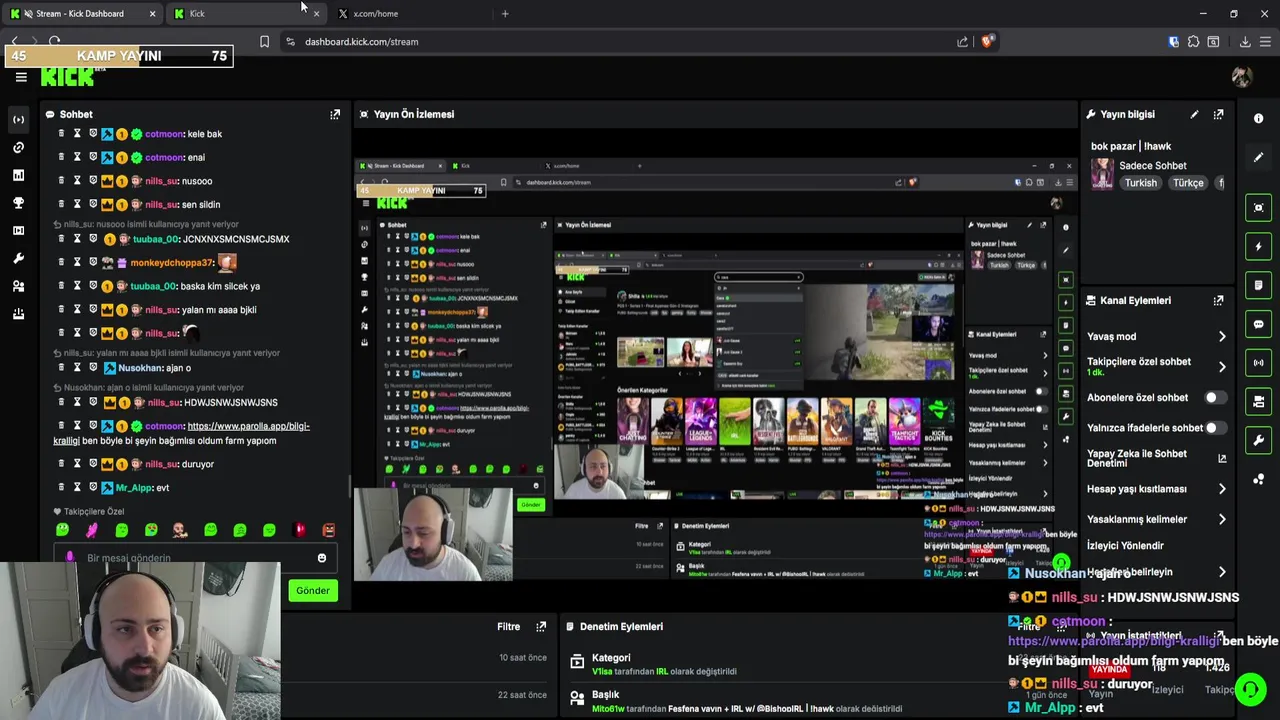1280x720 pixels.
Task: Edit stream info via the Yayın bilgisi pencil
Action: tap(1194, 114)
